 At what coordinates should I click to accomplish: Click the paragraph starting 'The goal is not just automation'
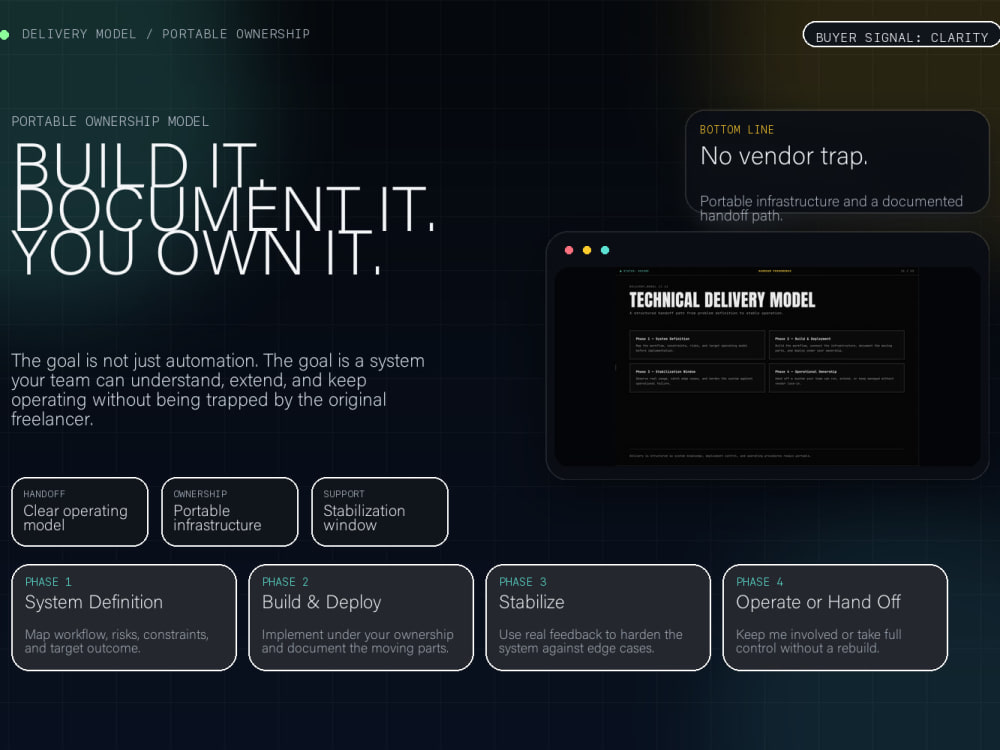click(x=218, y=390)
